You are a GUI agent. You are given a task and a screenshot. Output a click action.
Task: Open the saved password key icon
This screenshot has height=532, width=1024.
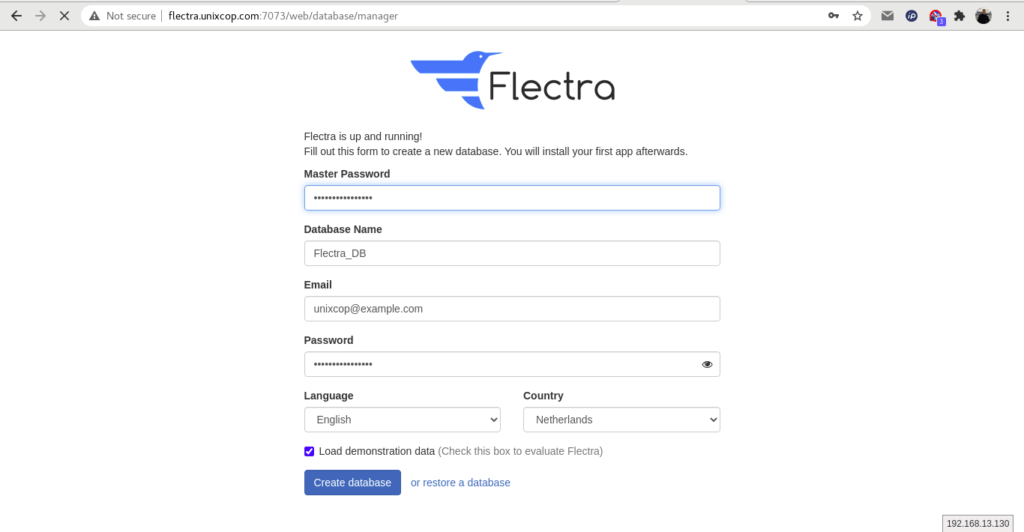click(x=833, y=16)
